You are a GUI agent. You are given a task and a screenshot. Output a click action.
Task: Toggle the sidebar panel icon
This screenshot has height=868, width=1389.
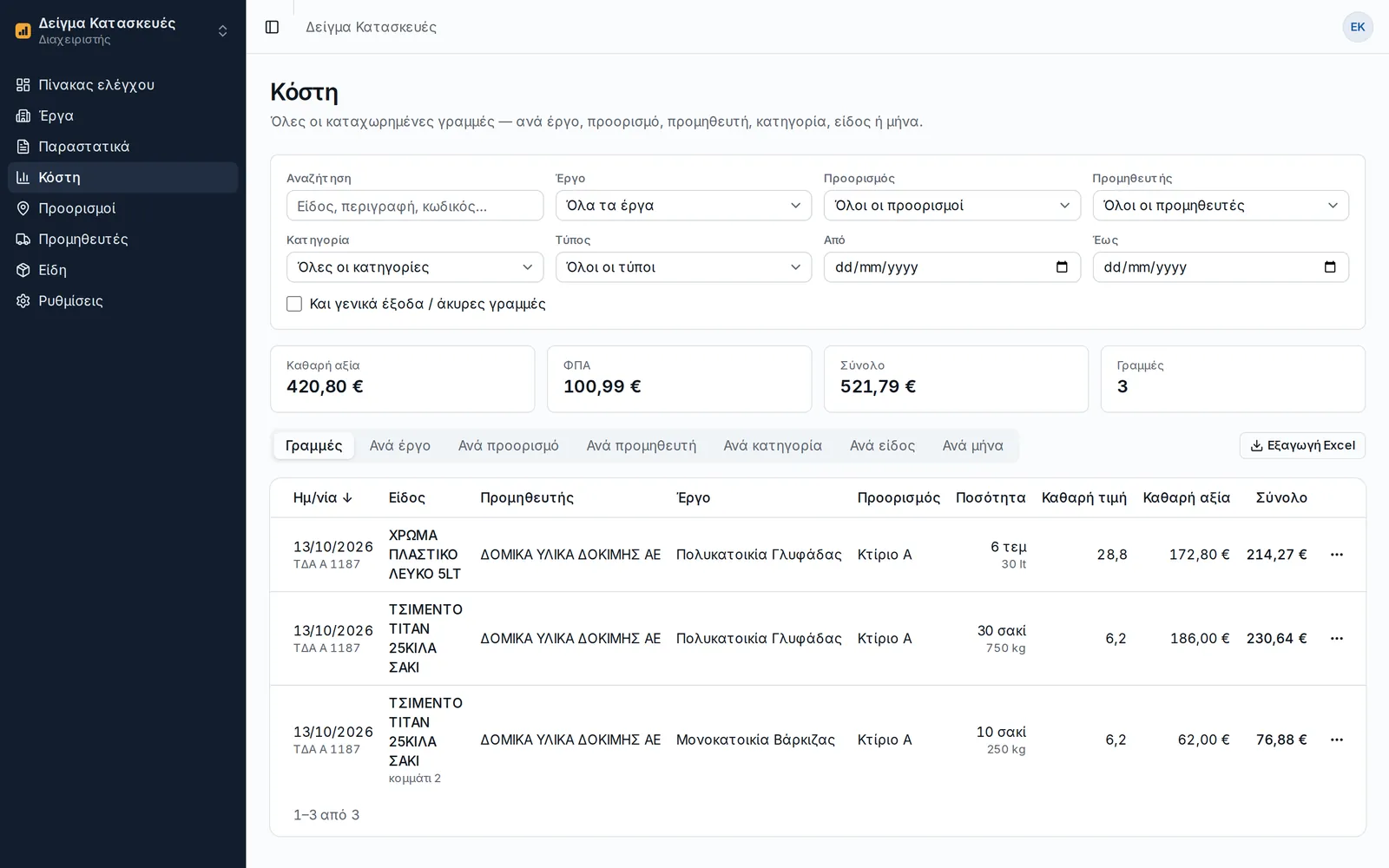click(x=272, y=27)
